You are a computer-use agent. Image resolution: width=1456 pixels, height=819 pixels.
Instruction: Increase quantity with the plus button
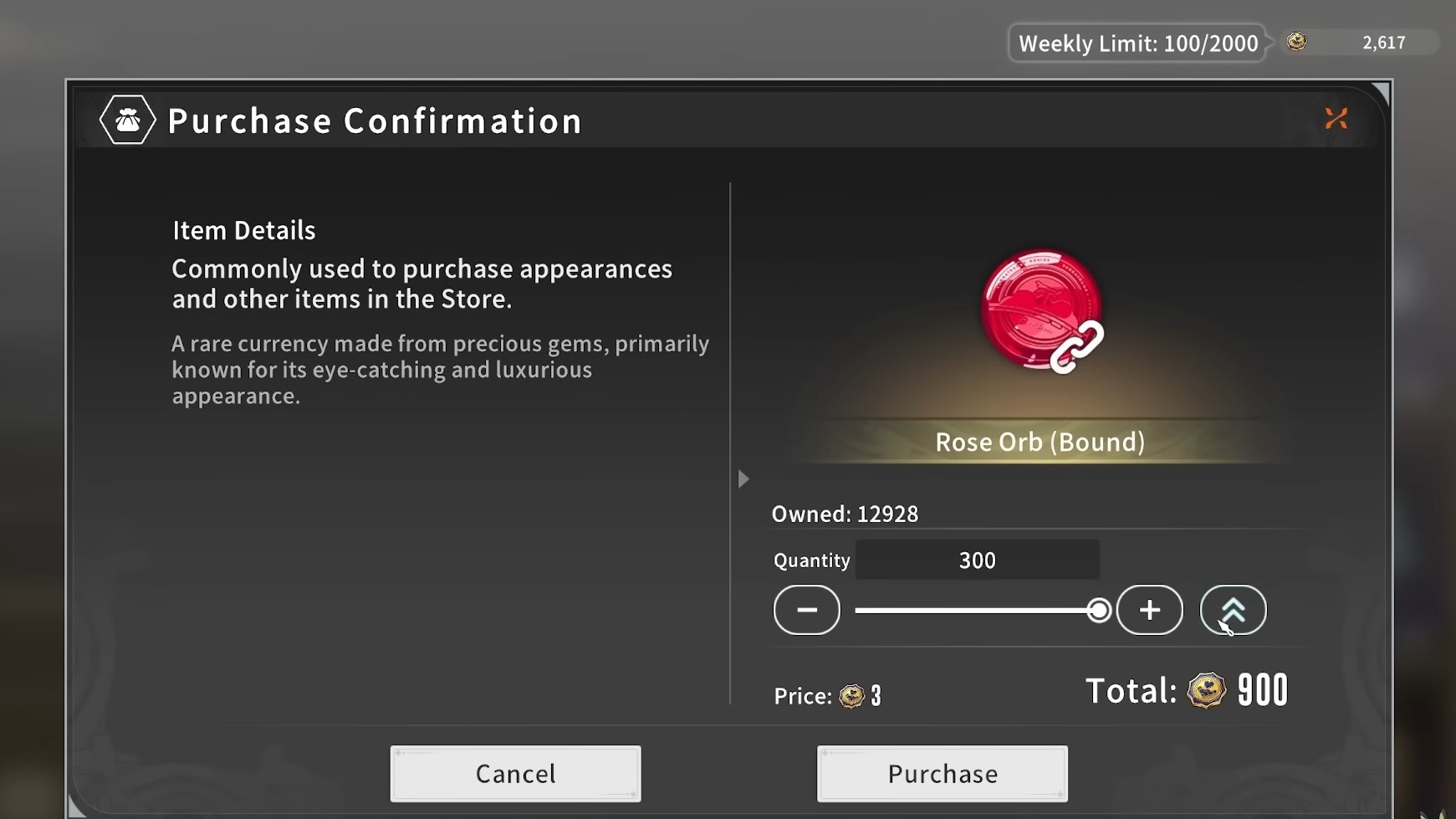[x=1149, y=610]
